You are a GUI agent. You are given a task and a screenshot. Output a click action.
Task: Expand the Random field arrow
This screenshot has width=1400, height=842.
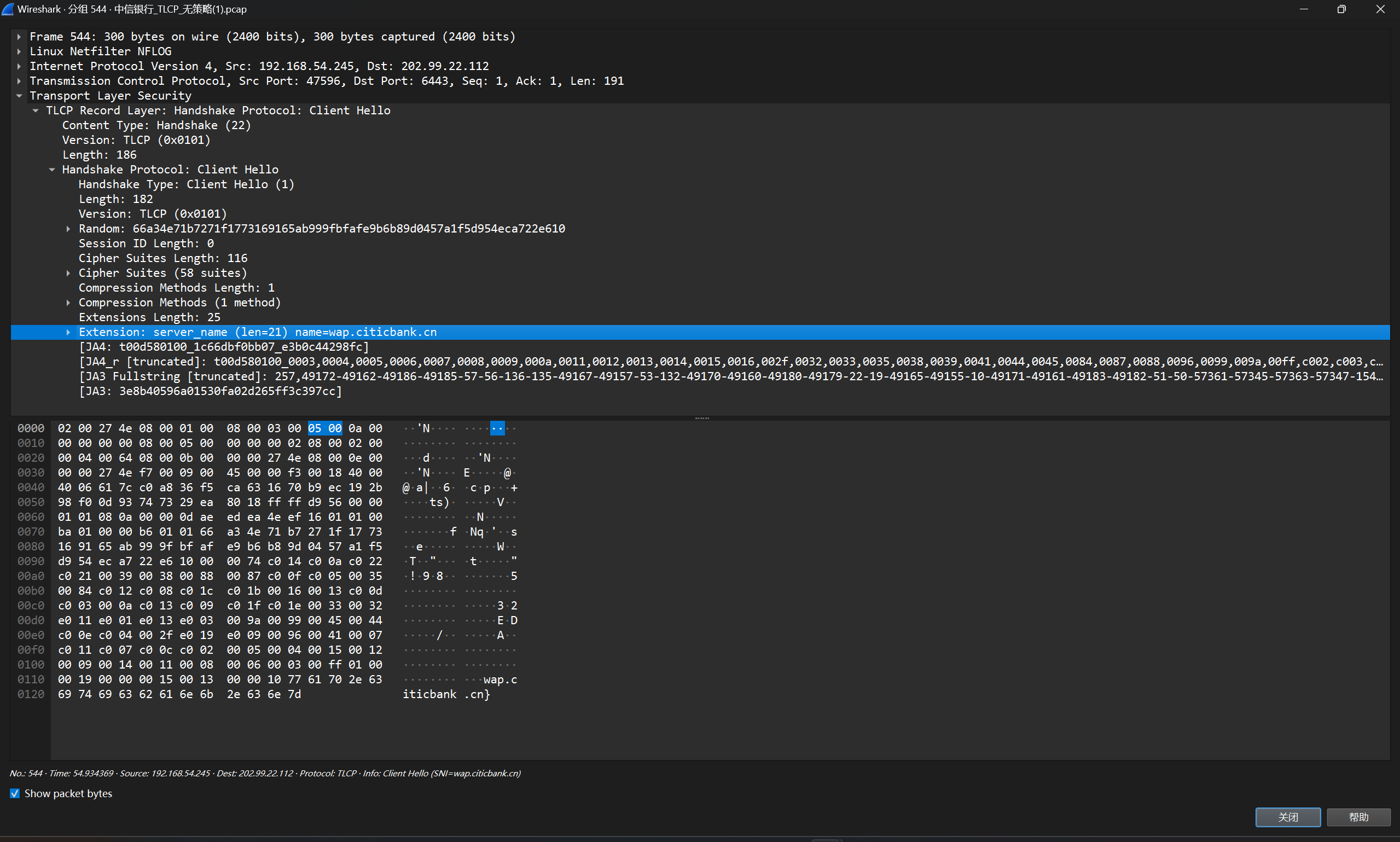pyautogui.click(x=68, y=229)
